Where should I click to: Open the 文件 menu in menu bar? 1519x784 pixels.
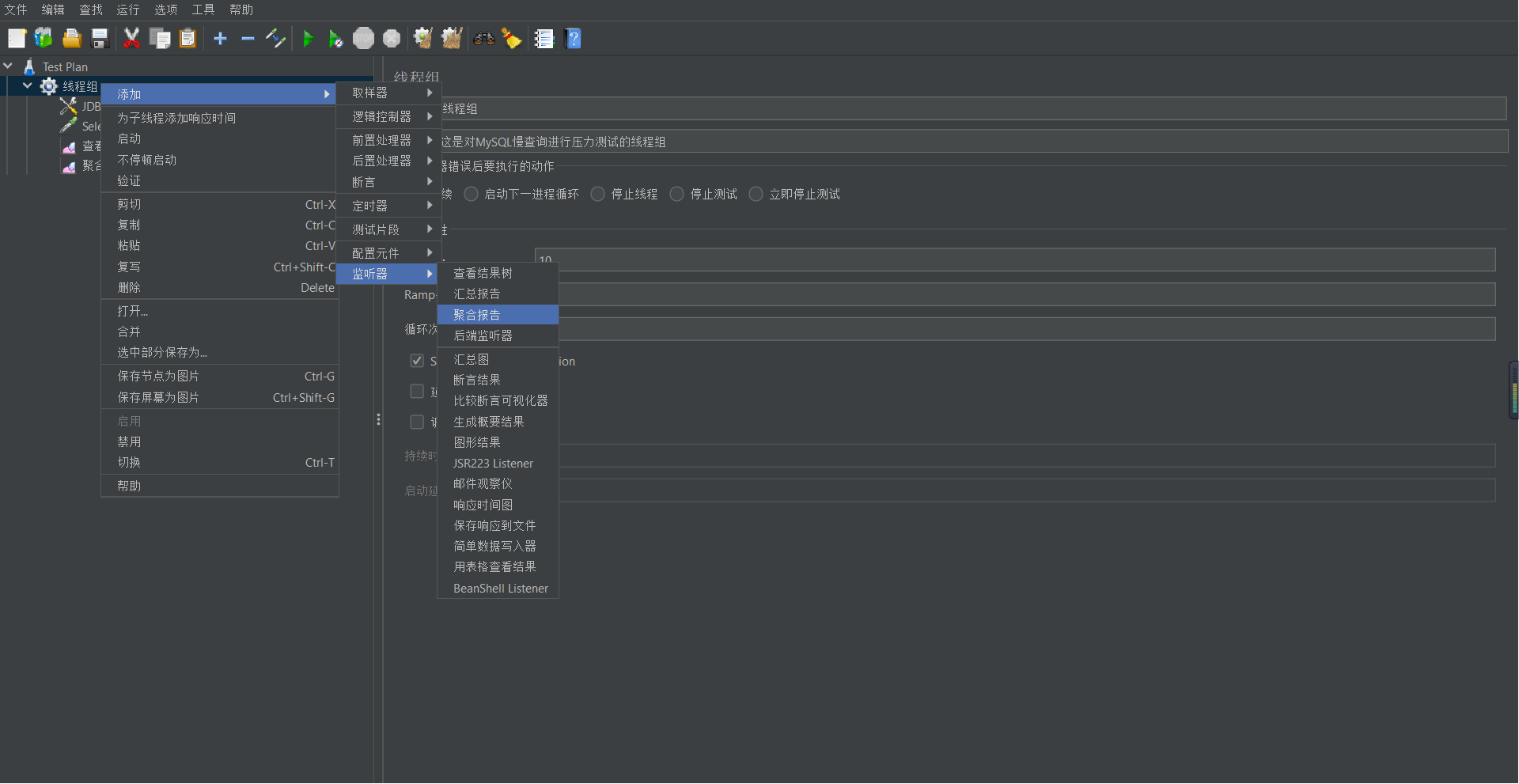(16, 9)
